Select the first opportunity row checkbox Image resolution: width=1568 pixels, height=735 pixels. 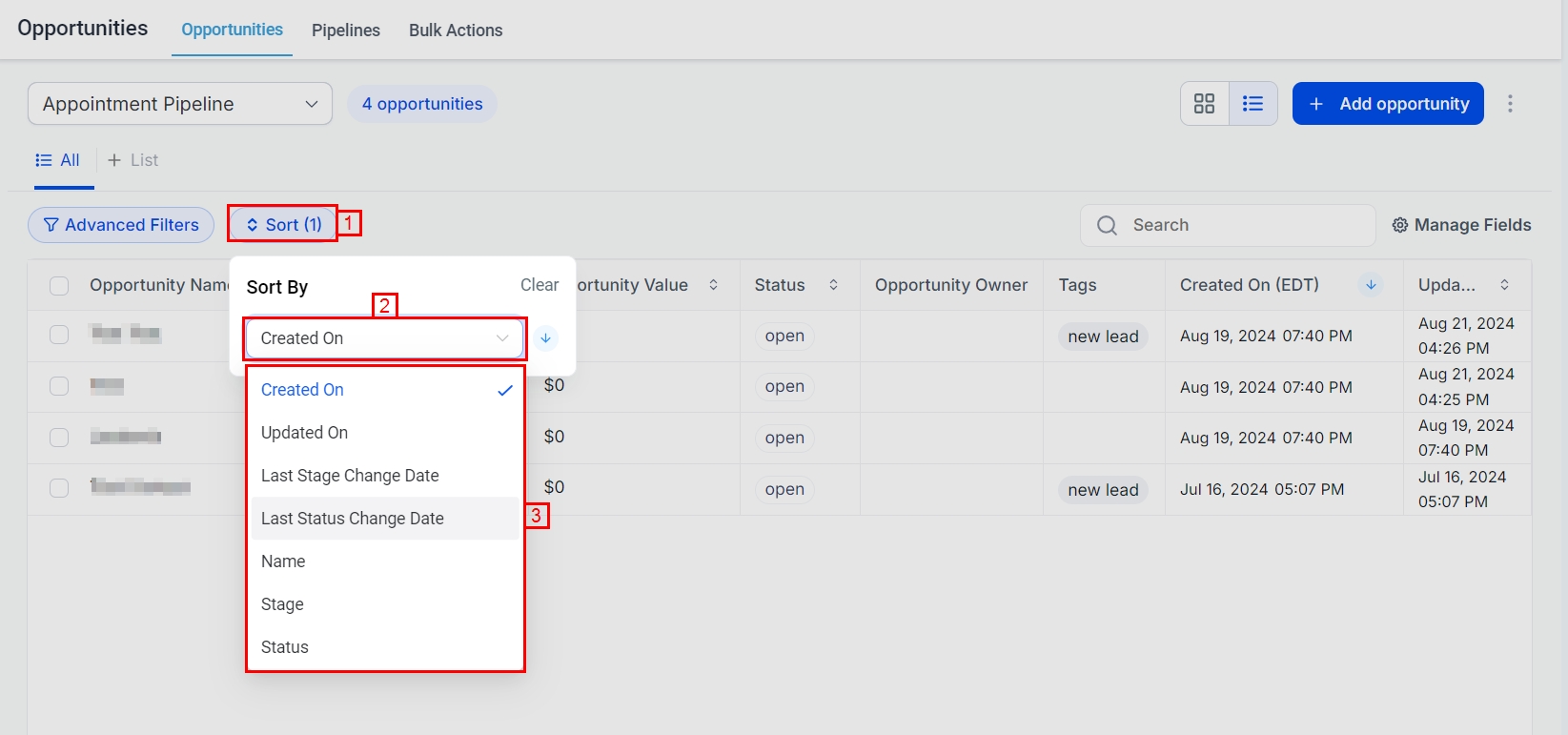coord(59,335)
